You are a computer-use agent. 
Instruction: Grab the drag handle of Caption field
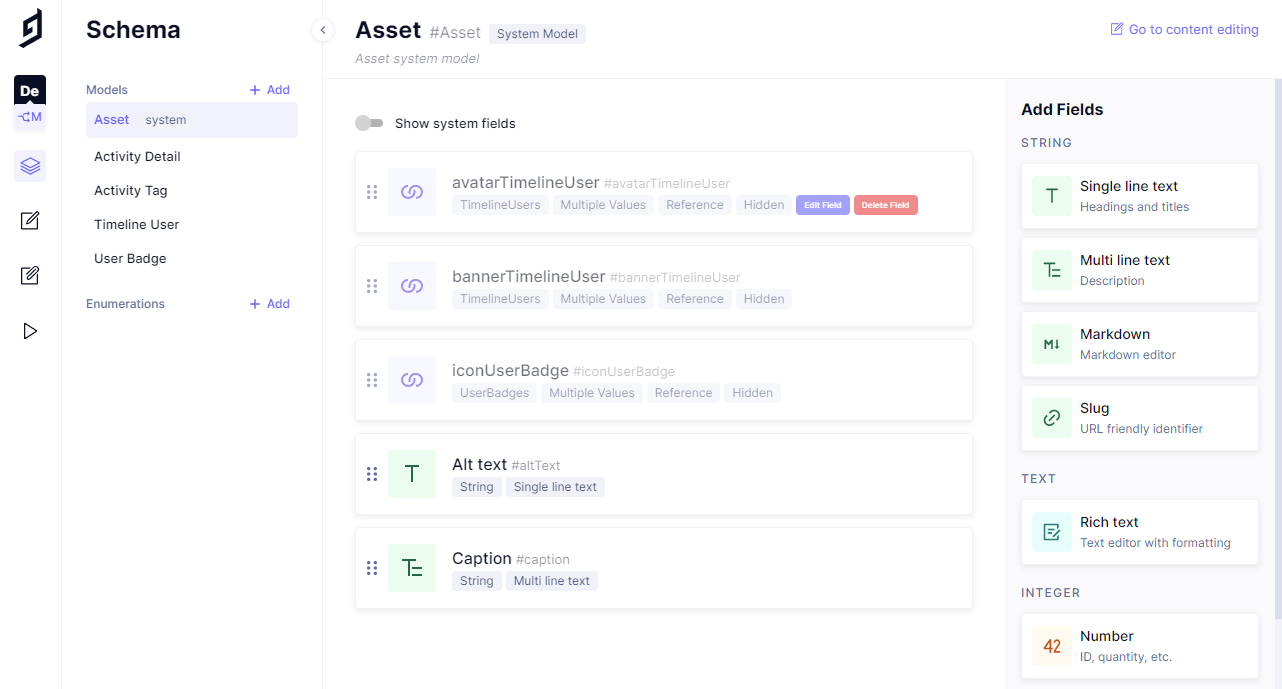click(372, 568)
